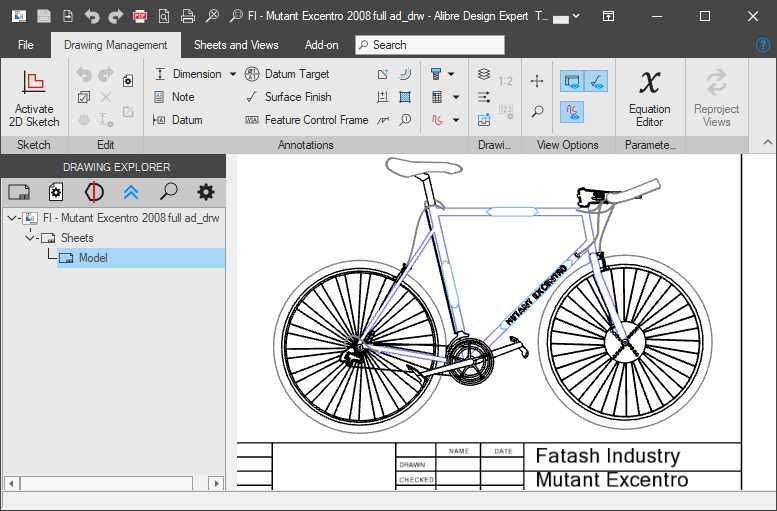Click in the ribbon Search field

(x=435, y=45)
